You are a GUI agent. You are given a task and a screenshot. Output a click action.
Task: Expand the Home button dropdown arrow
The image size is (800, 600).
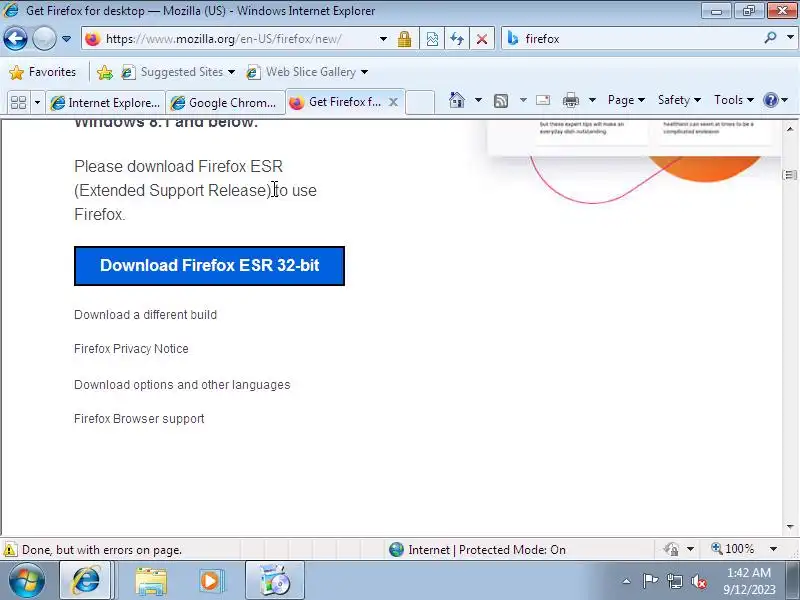(478, 100)
